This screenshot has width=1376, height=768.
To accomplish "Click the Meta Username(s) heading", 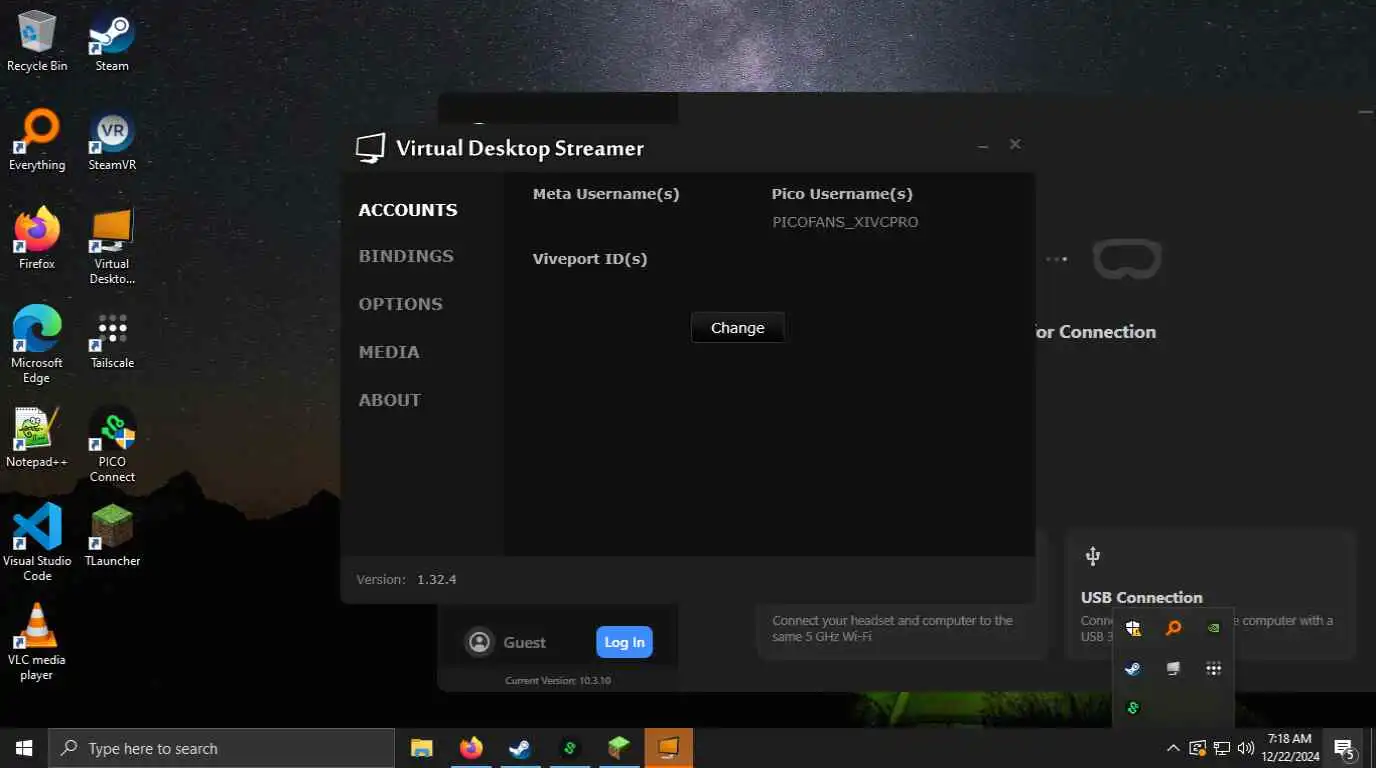I will pyautogui.click(x=606, y=194).
